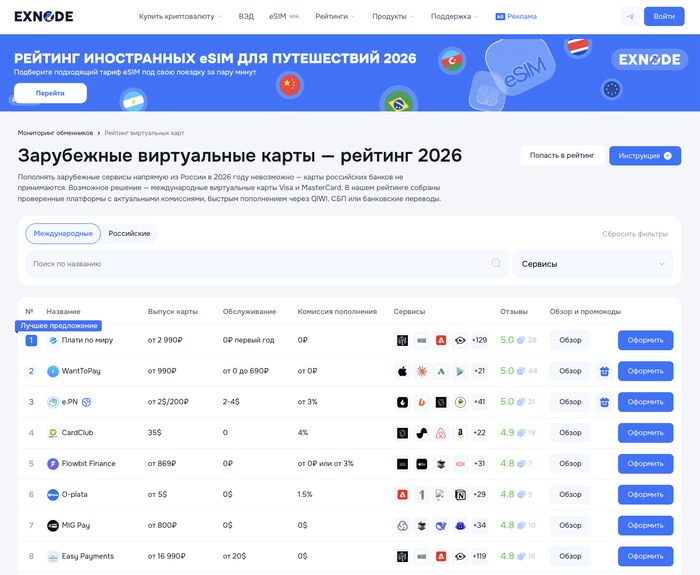Switch to the Российские filter toggle
700x575 pixels.
pyautogui.click(x=129, y=233)
